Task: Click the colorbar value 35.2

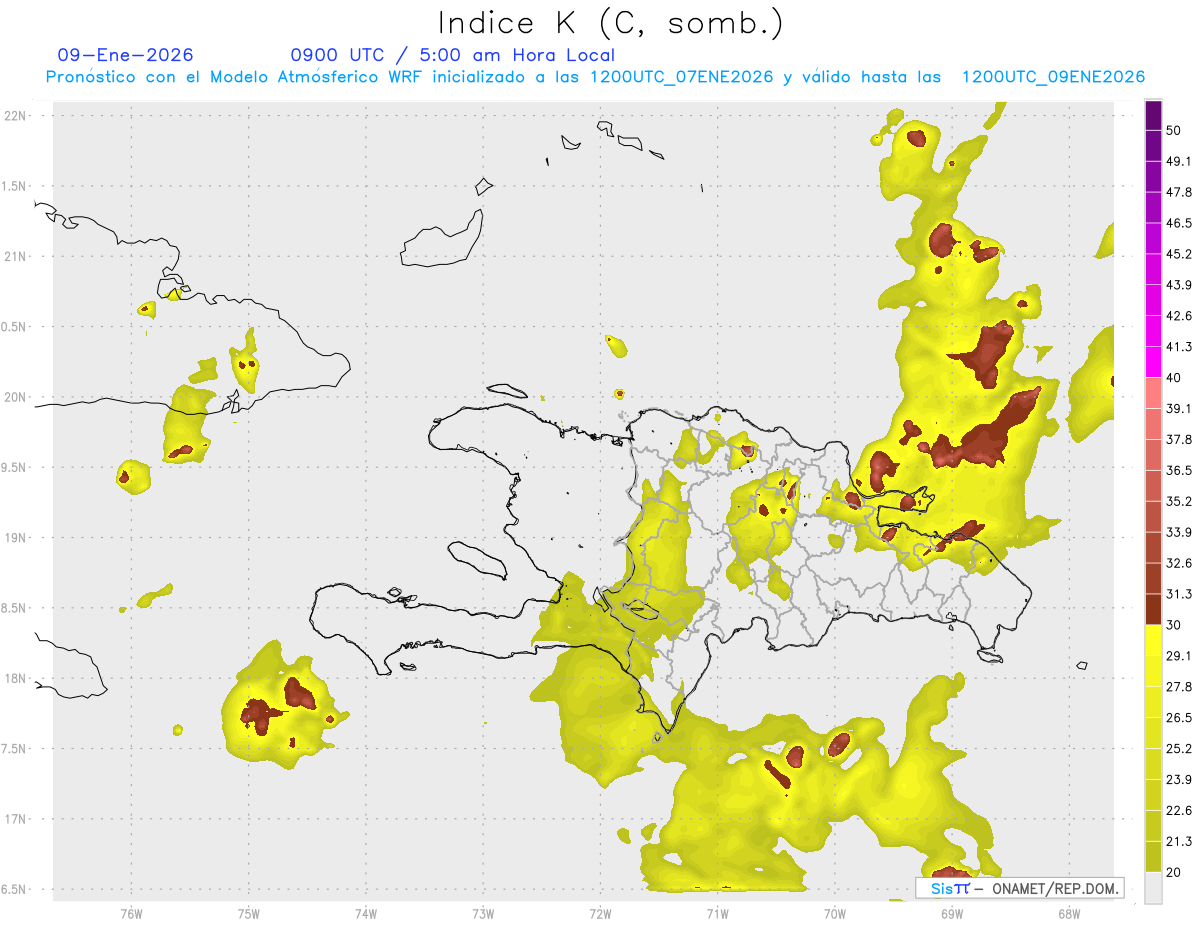Action: [1179, 501]
